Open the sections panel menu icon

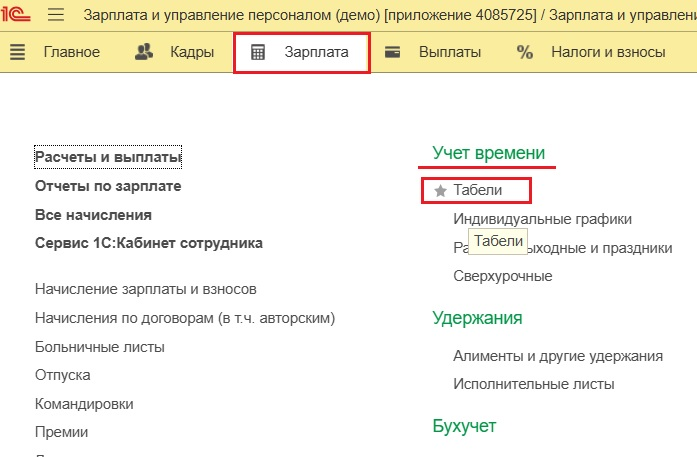tap(18, 52)
